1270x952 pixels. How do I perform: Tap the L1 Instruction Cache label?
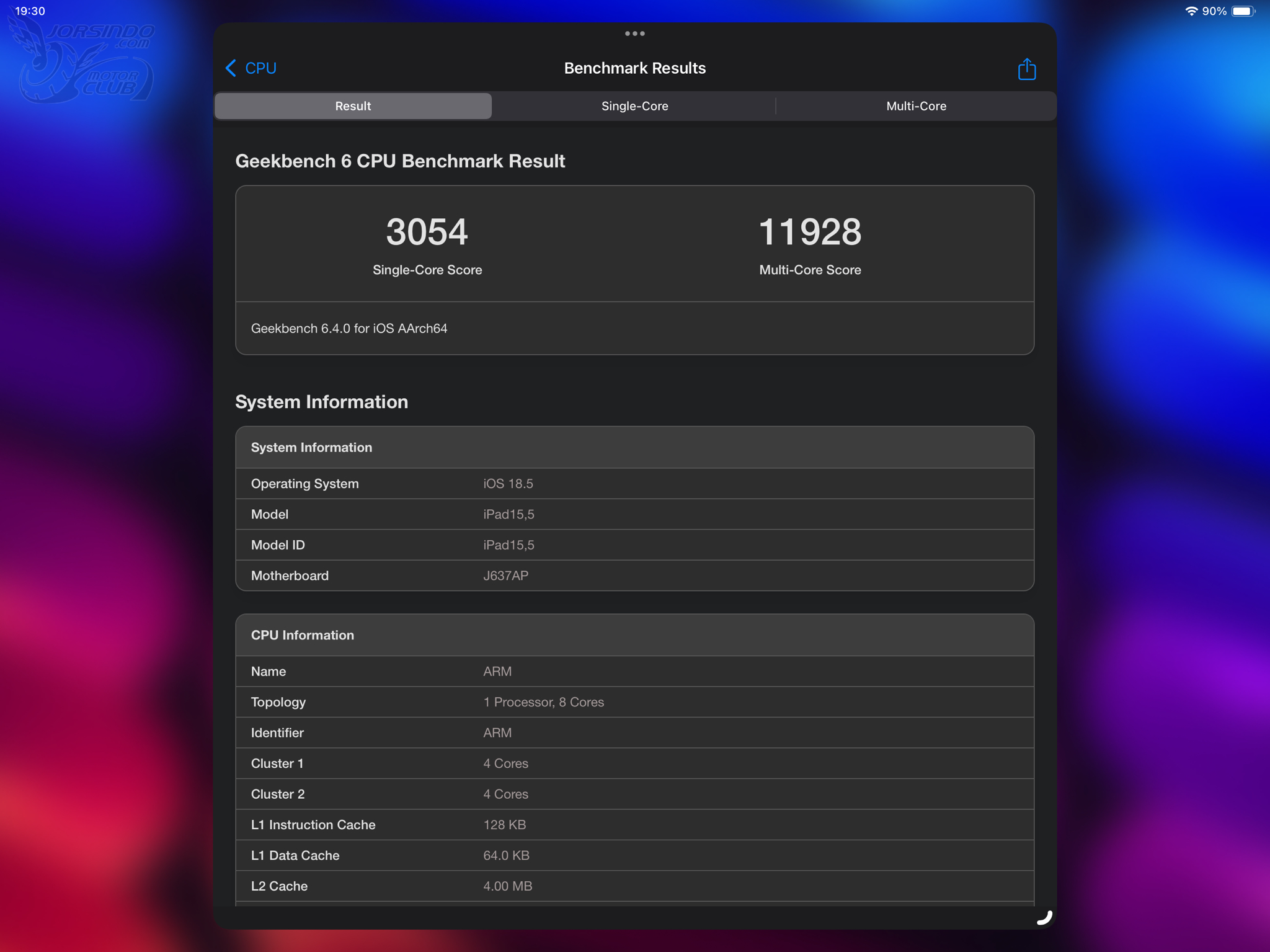point(313,825)
